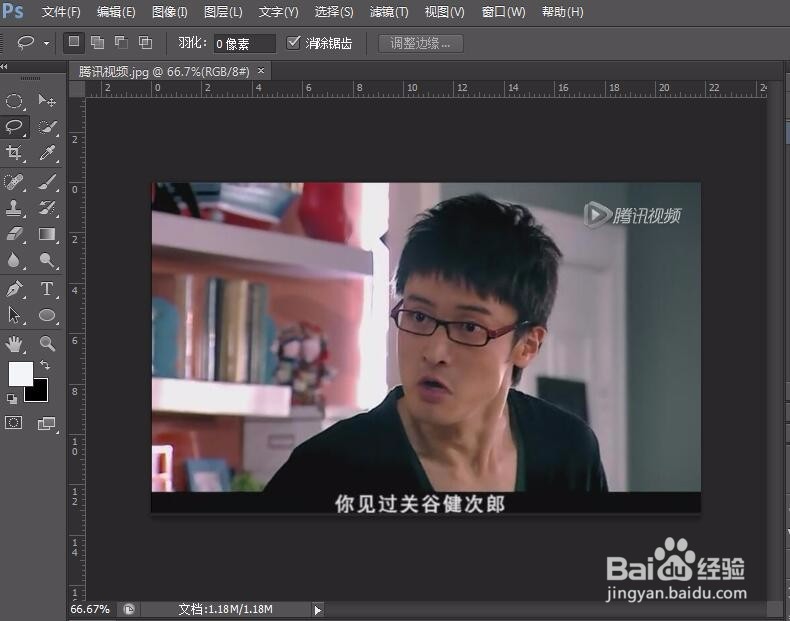Toggle the 消除锯齿 anti-alias checkbox
The width and height of the screenshot is (790, 621).
293,42
